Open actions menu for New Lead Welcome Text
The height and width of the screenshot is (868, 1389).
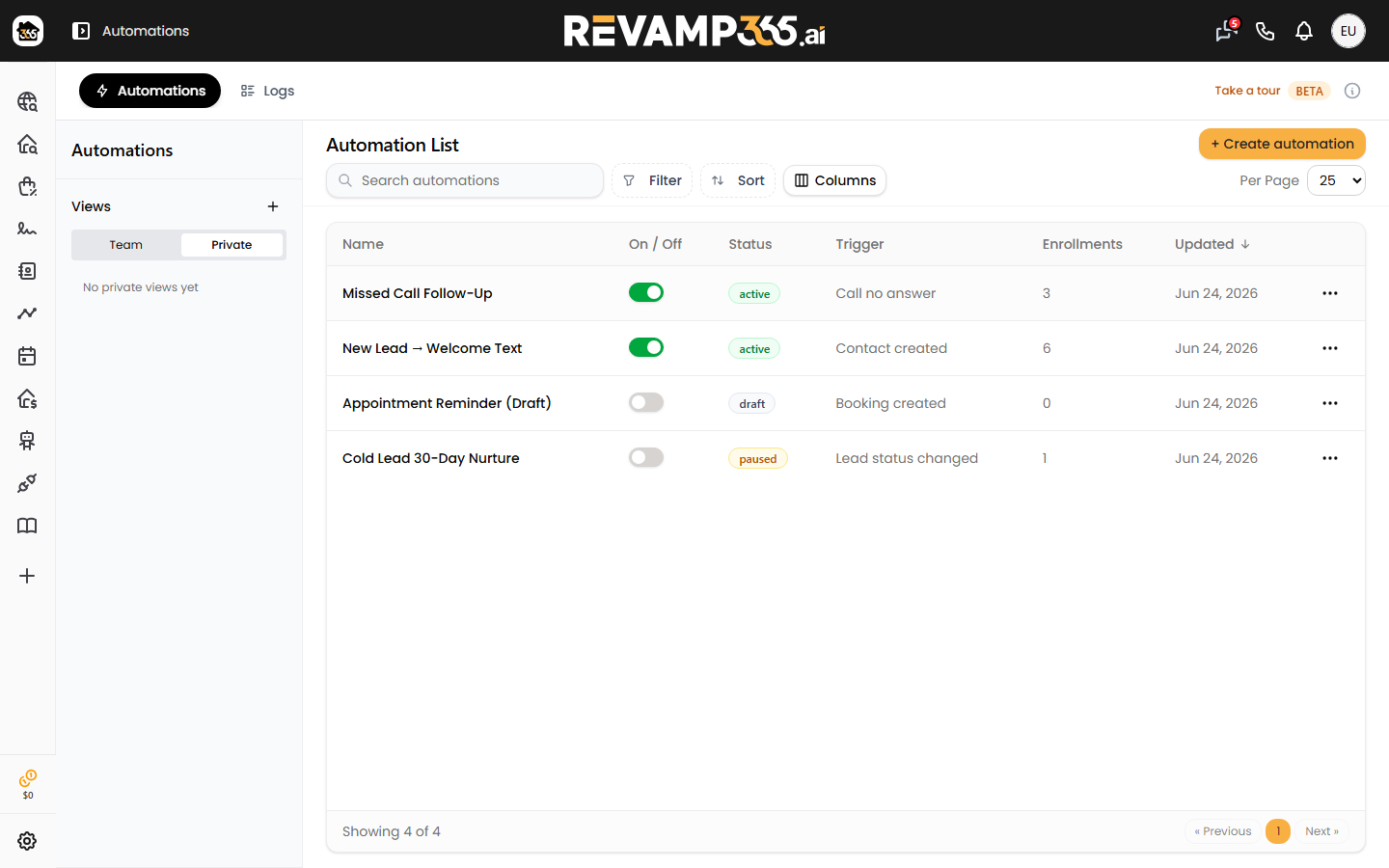[x=1330, y=348]
